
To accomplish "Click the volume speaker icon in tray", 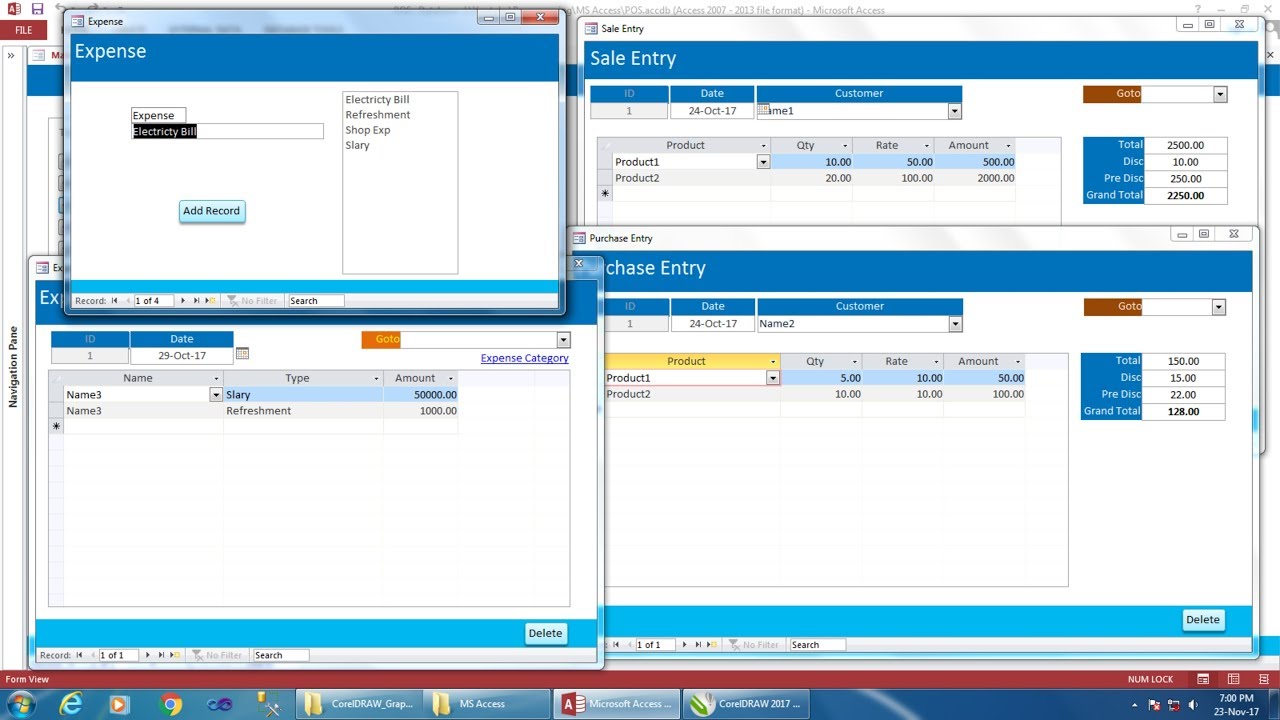I will [x=1193, y=705].
